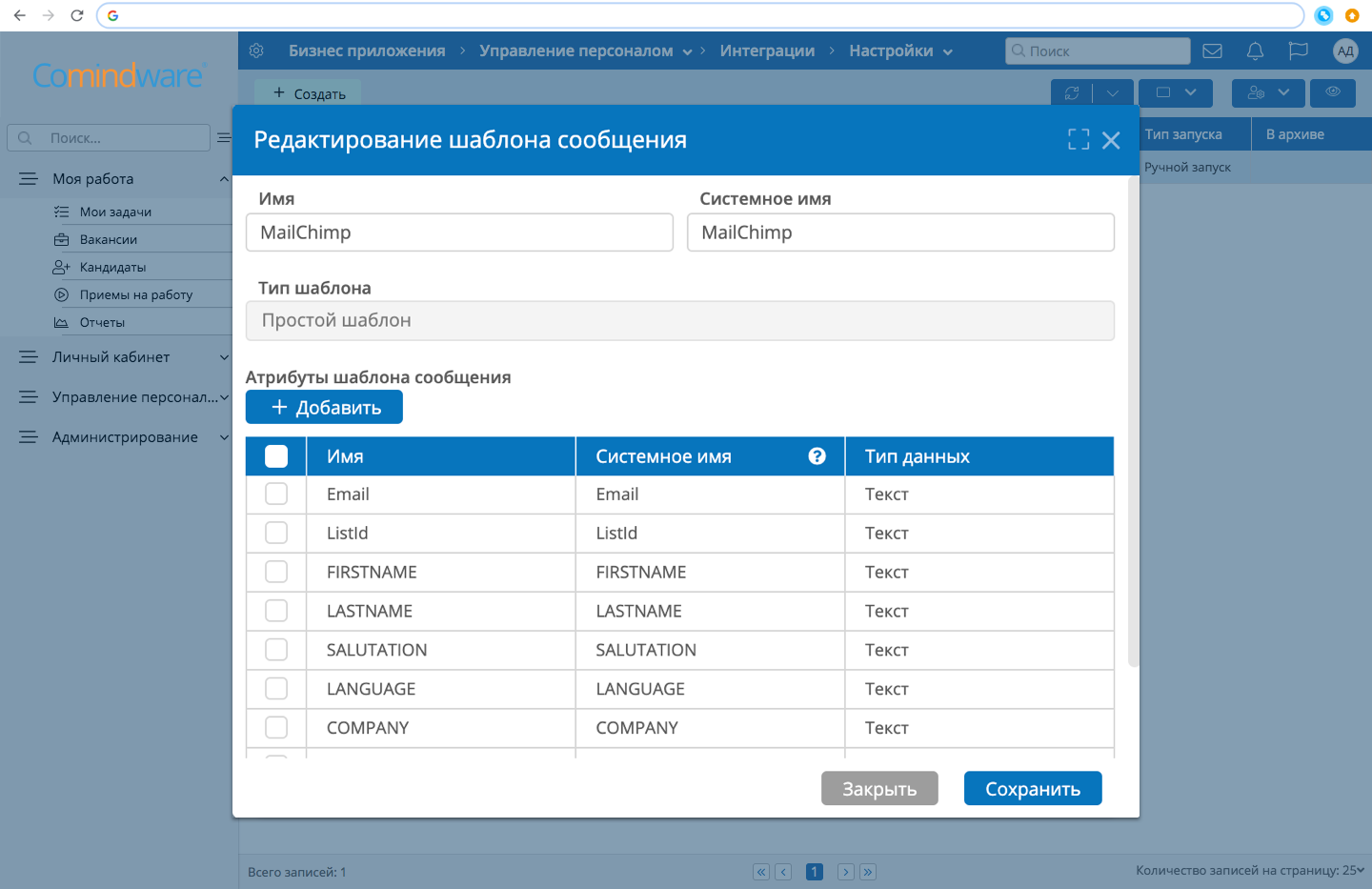This screenshot has width=1372, height=889.
Task: Click the eye view icon in the toolbar
Action: [x=1332, y=92]
